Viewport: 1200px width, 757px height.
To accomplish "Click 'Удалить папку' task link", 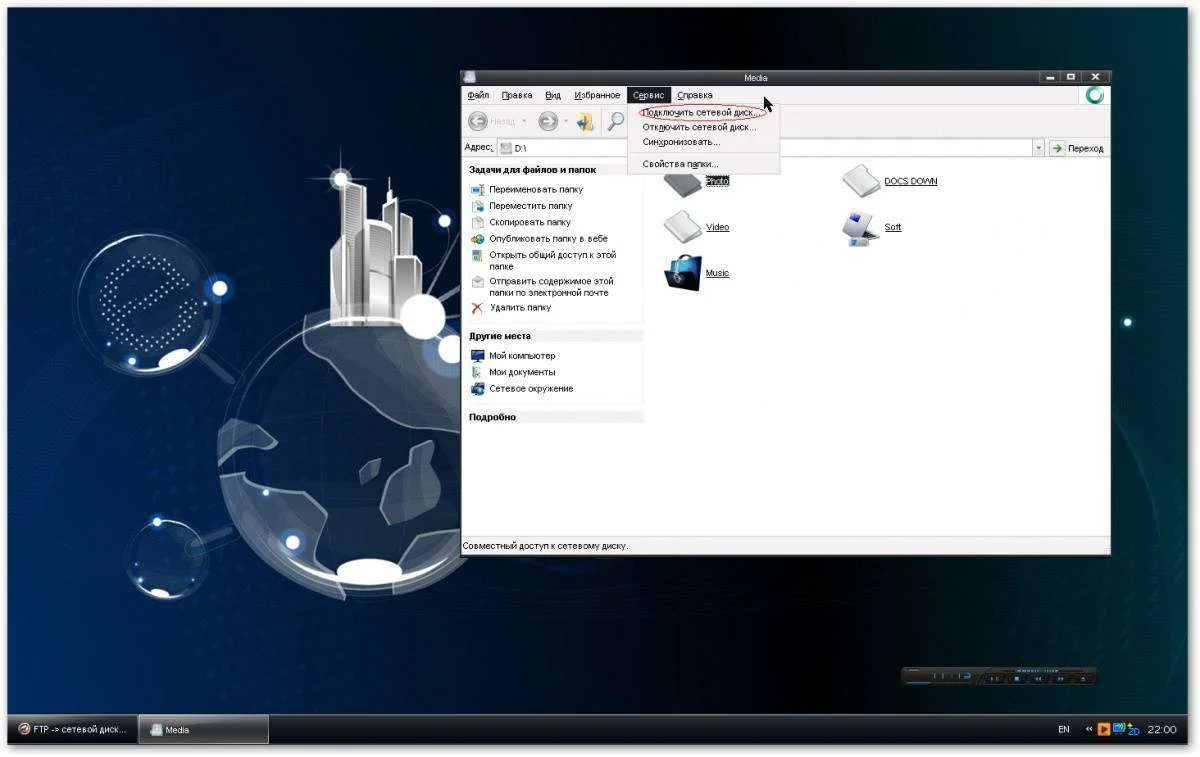I will [520, 308].
